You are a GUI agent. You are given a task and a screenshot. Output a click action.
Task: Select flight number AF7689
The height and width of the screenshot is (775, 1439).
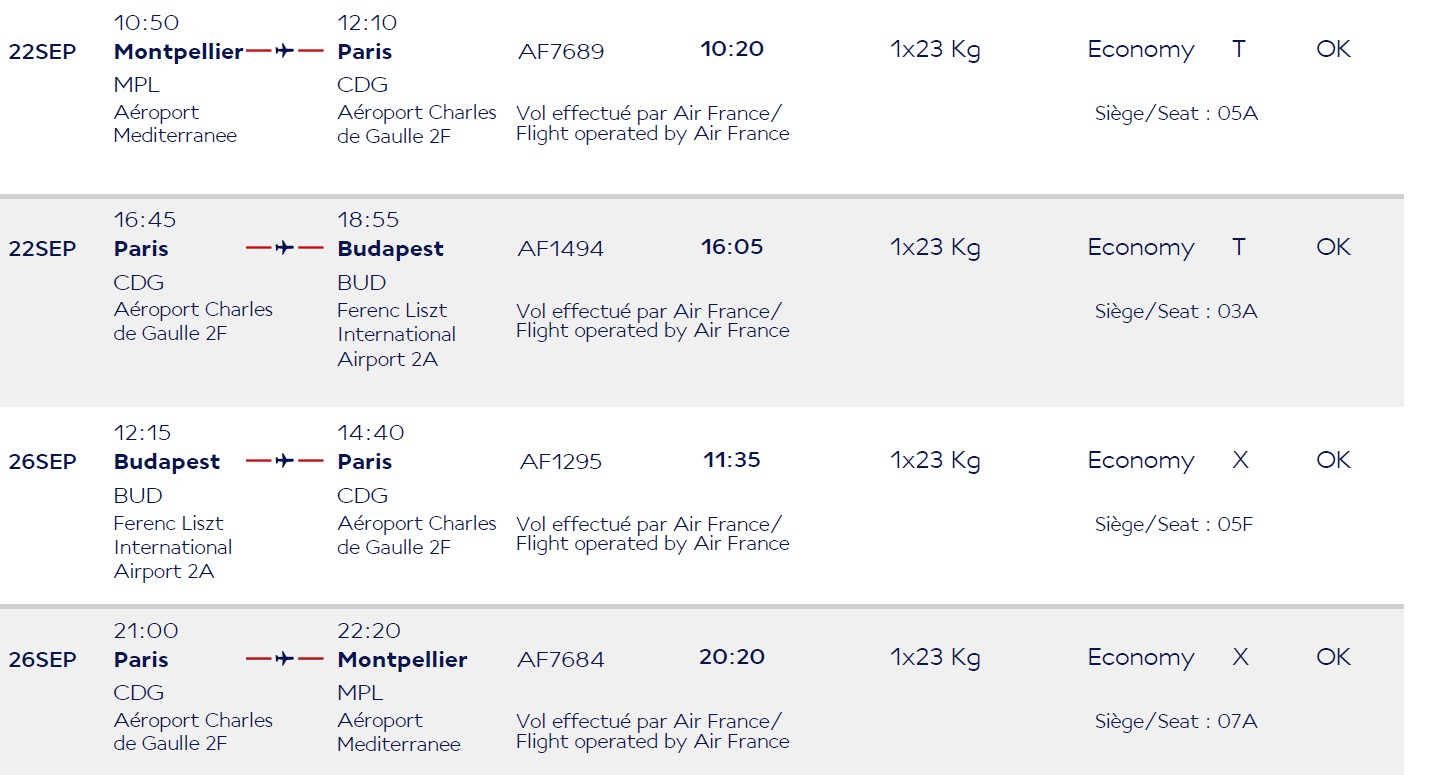pos(561,52)
